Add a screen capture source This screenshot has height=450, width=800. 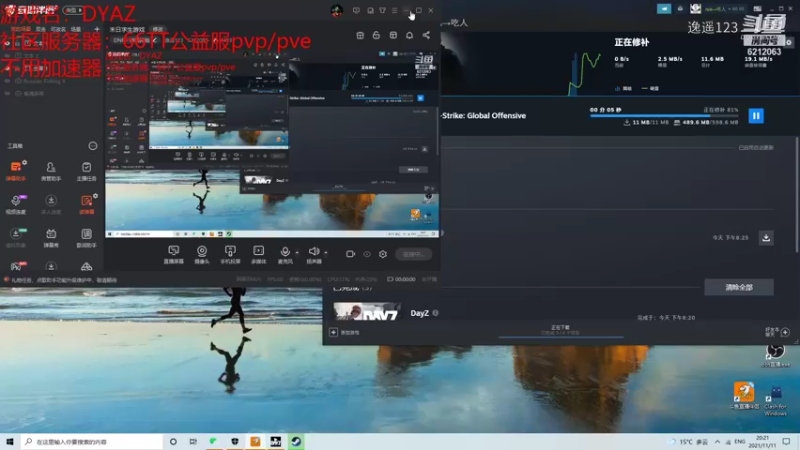173,254
